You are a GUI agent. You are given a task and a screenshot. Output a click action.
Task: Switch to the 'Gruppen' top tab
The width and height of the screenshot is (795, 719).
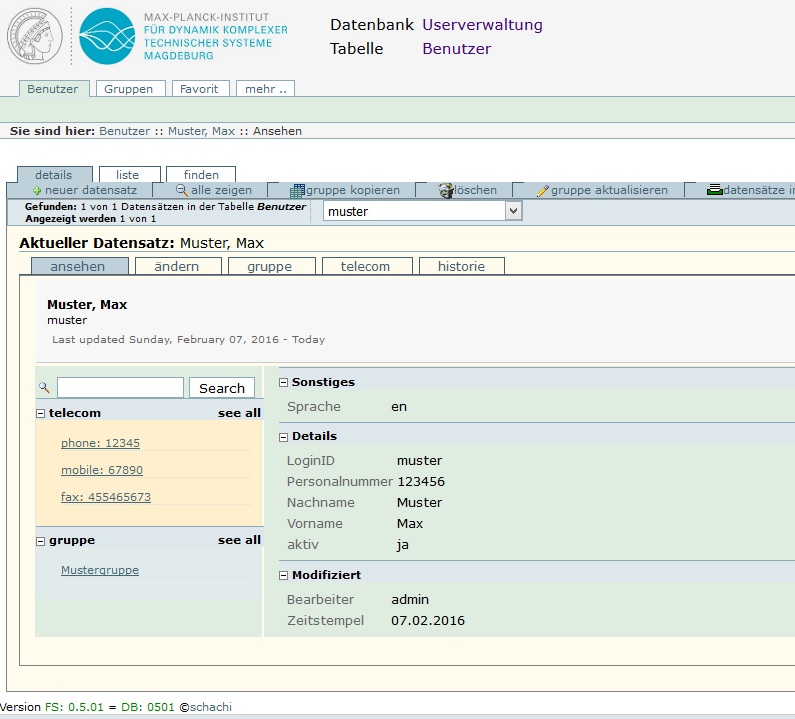tap(129, 89)
